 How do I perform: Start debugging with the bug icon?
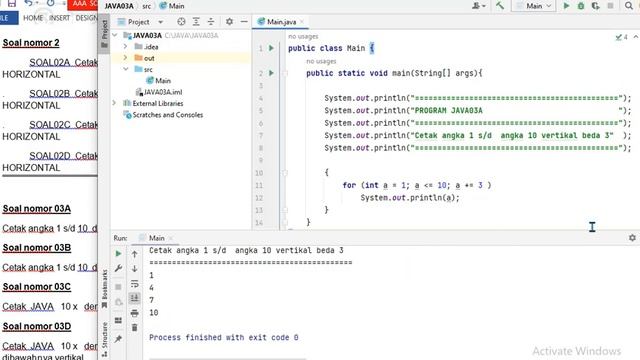581,6
